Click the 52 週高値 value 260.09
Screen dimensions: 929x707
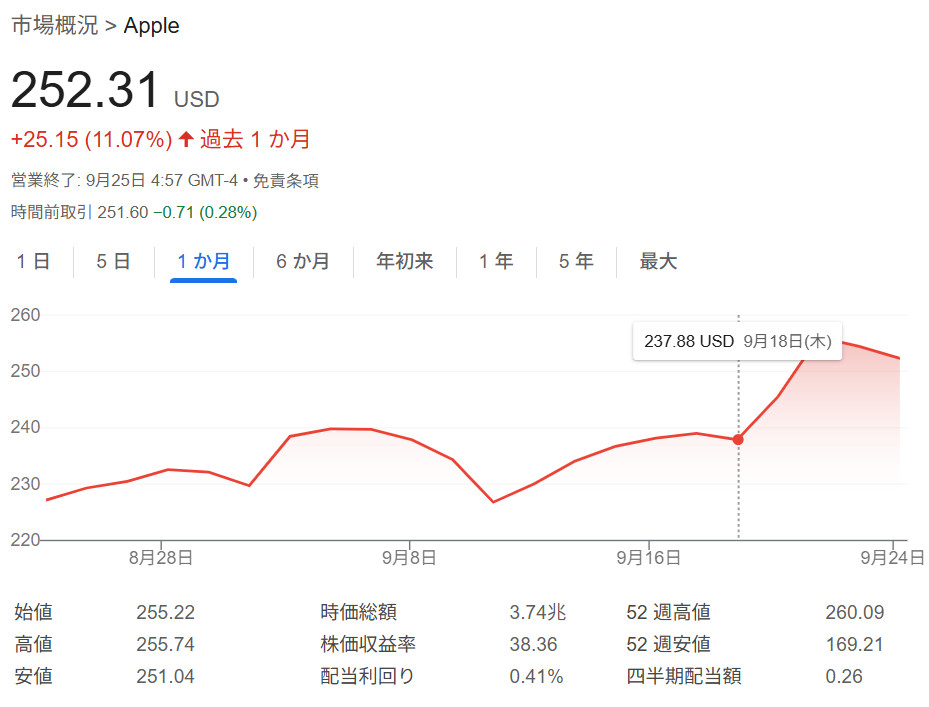tap(854, 613)
